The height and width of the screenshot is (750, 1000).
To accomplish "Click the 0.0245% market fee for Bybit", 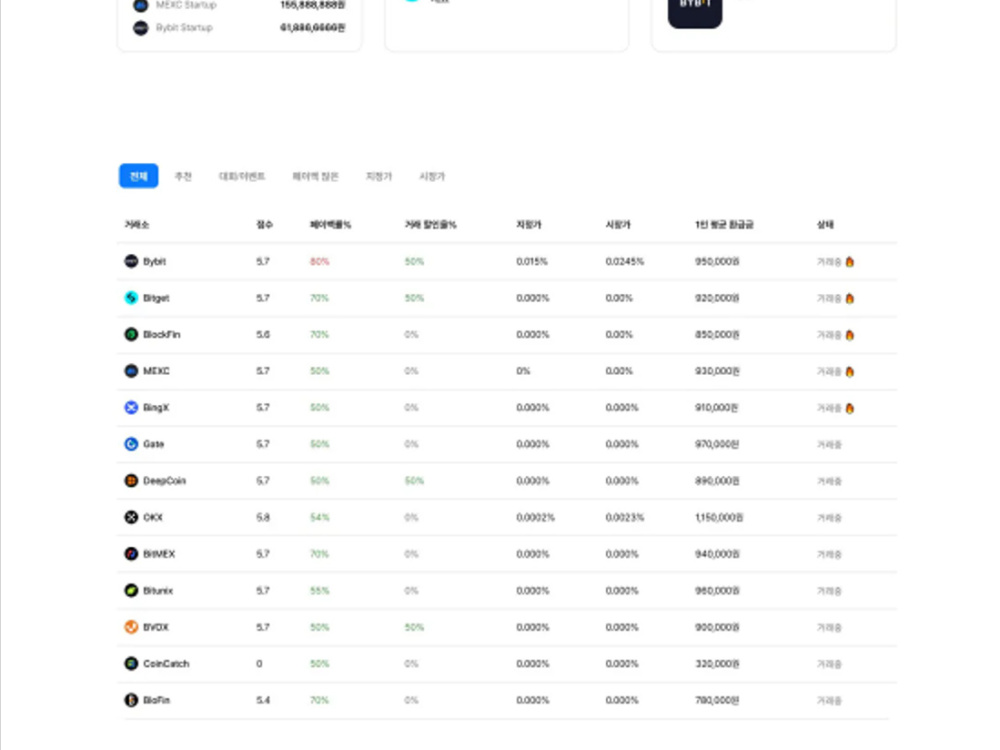I will (624, 261).
